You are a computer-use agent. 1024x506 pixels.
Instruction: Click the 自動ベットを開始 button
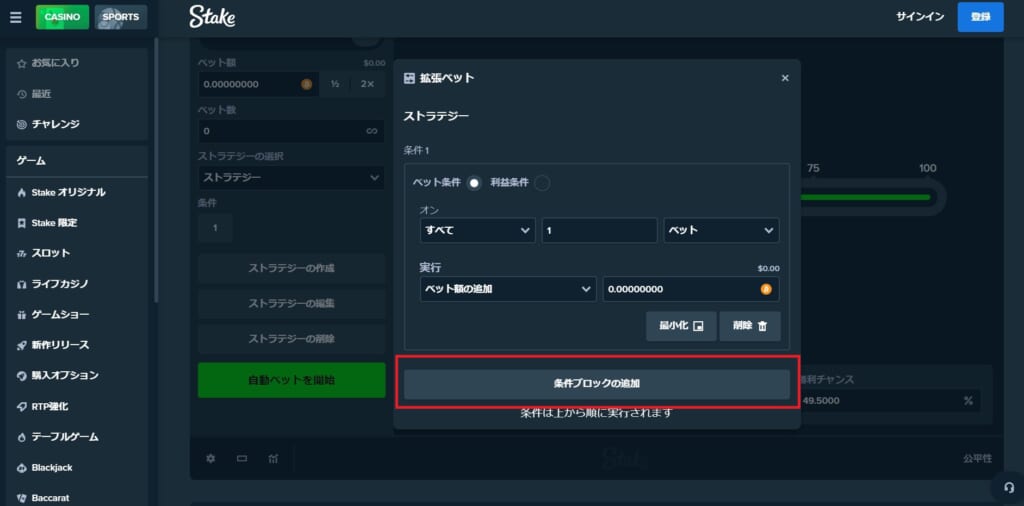coord(291,380)
